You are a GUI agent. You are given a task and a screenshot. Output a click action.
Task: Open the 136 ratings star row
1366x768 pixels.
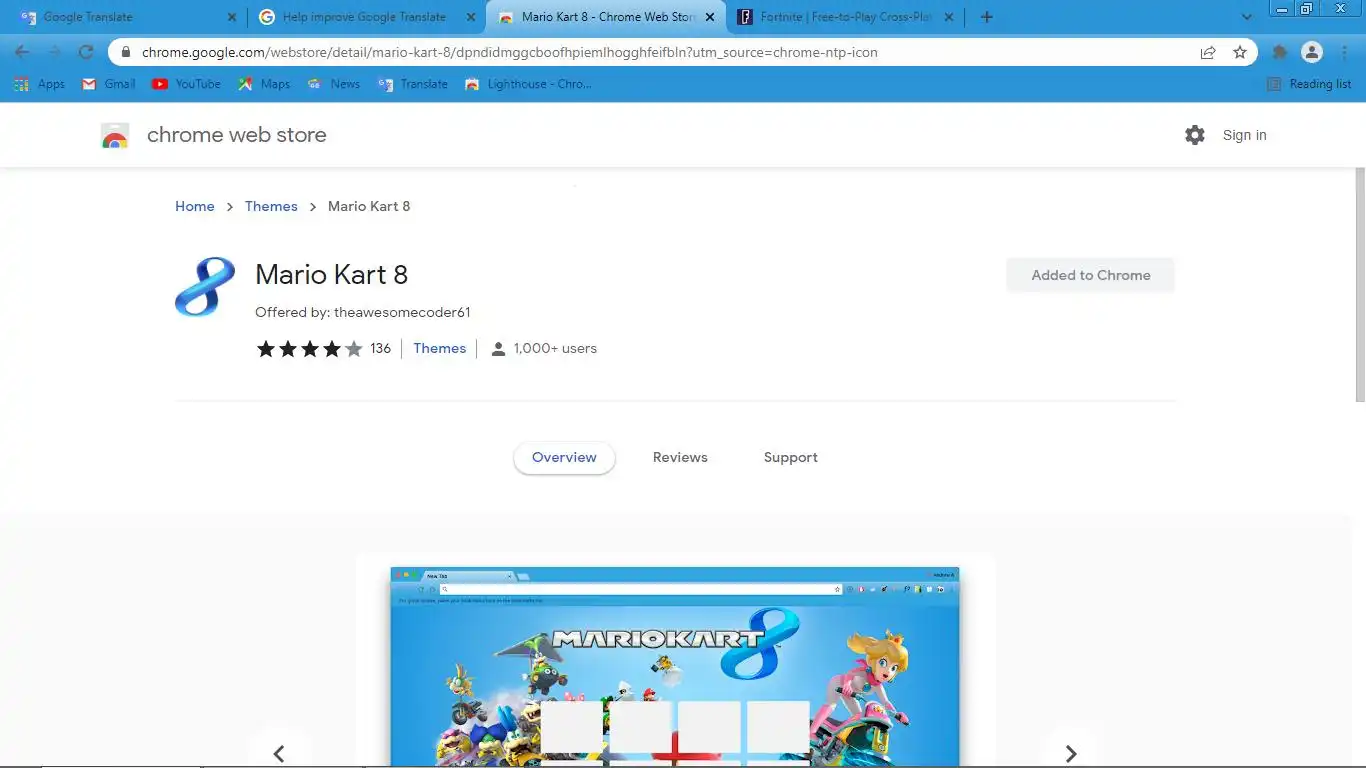tap(324, 348)
